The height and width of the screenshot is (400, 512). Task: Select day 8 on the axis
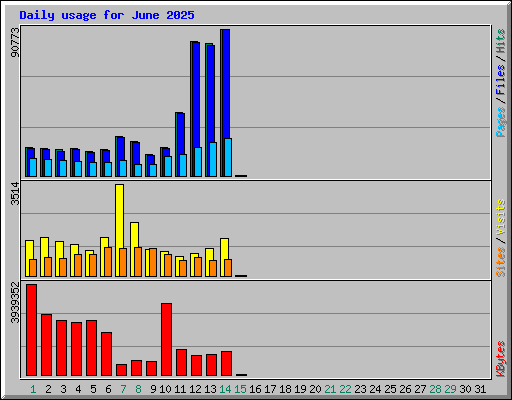(x=138, y=389)
